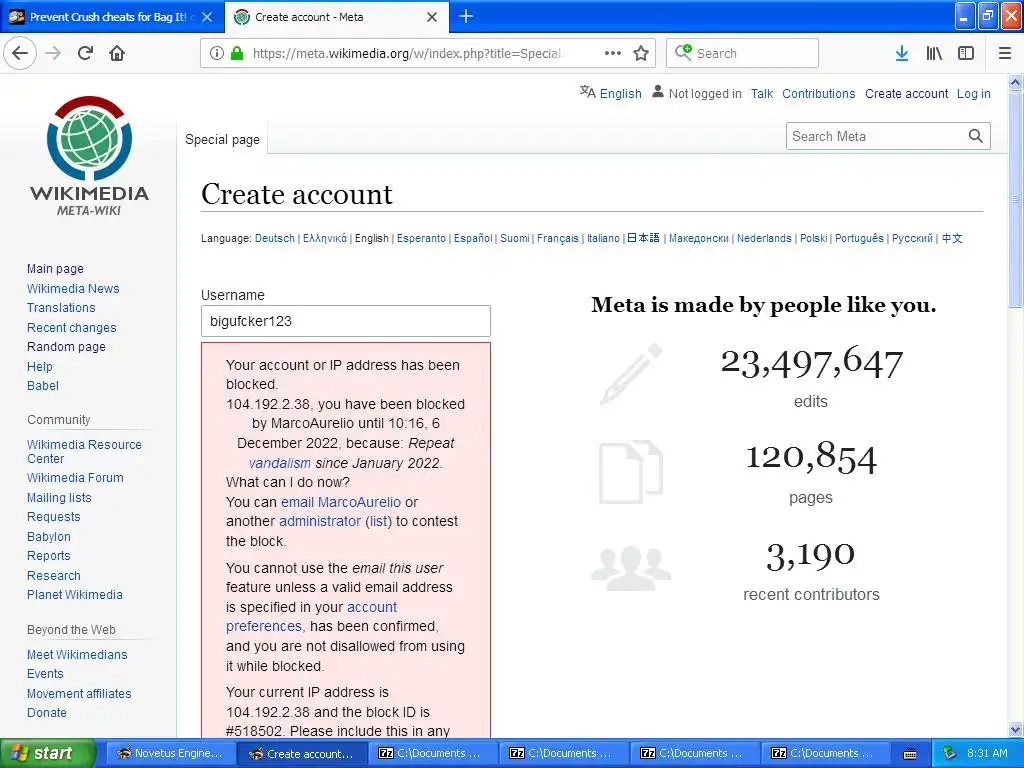Go back with the browser back arrow
1024x768 pixels.
point(20,53)
